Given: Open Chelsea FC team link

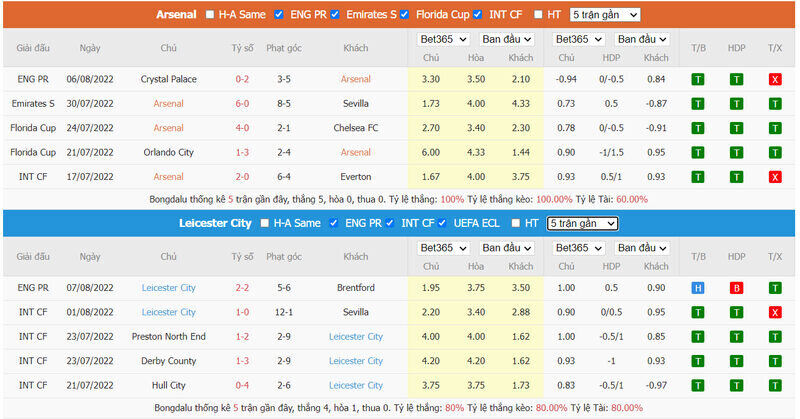Looking at the screenshot, I should (x=356, y=128).
